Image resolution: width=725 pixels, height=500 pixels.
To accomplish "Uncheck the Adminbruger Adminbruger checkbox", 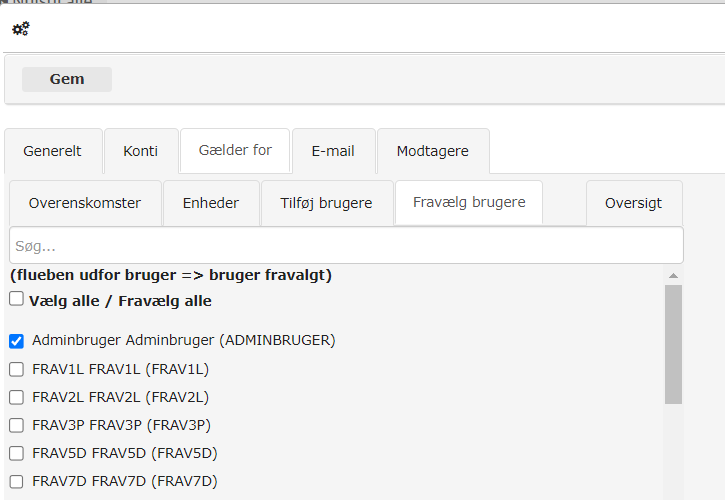I will pyautogui.click(x=17, y=340).
